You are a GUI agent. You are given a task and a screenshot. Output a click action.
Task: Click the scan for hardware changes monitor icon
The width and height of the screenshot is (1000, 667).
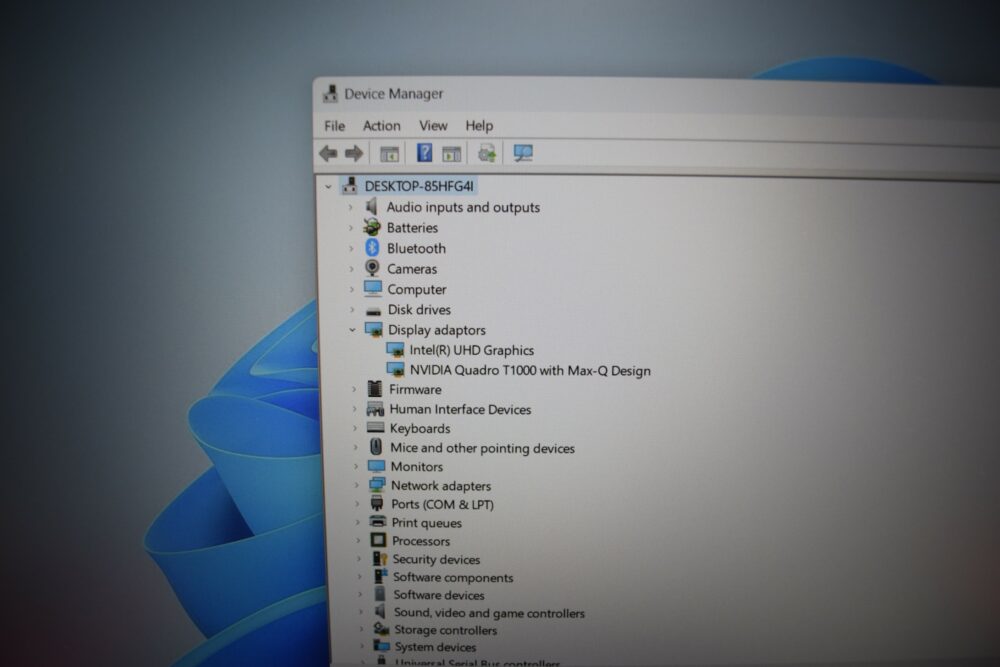523,153
